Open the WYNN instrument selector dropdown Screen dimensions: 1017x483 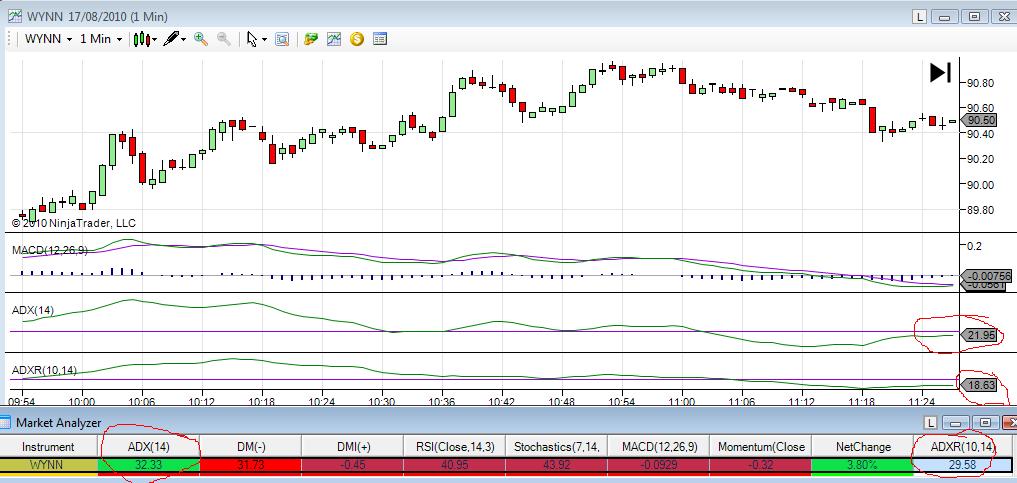(47, 39)
